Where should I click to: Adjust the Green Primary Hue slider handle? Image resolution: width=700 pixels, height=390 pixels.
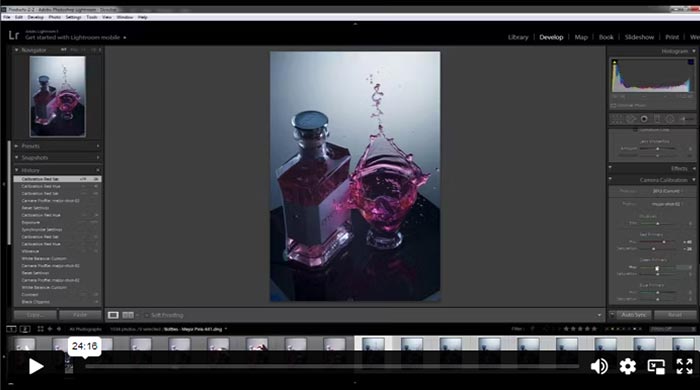[657, 268]
